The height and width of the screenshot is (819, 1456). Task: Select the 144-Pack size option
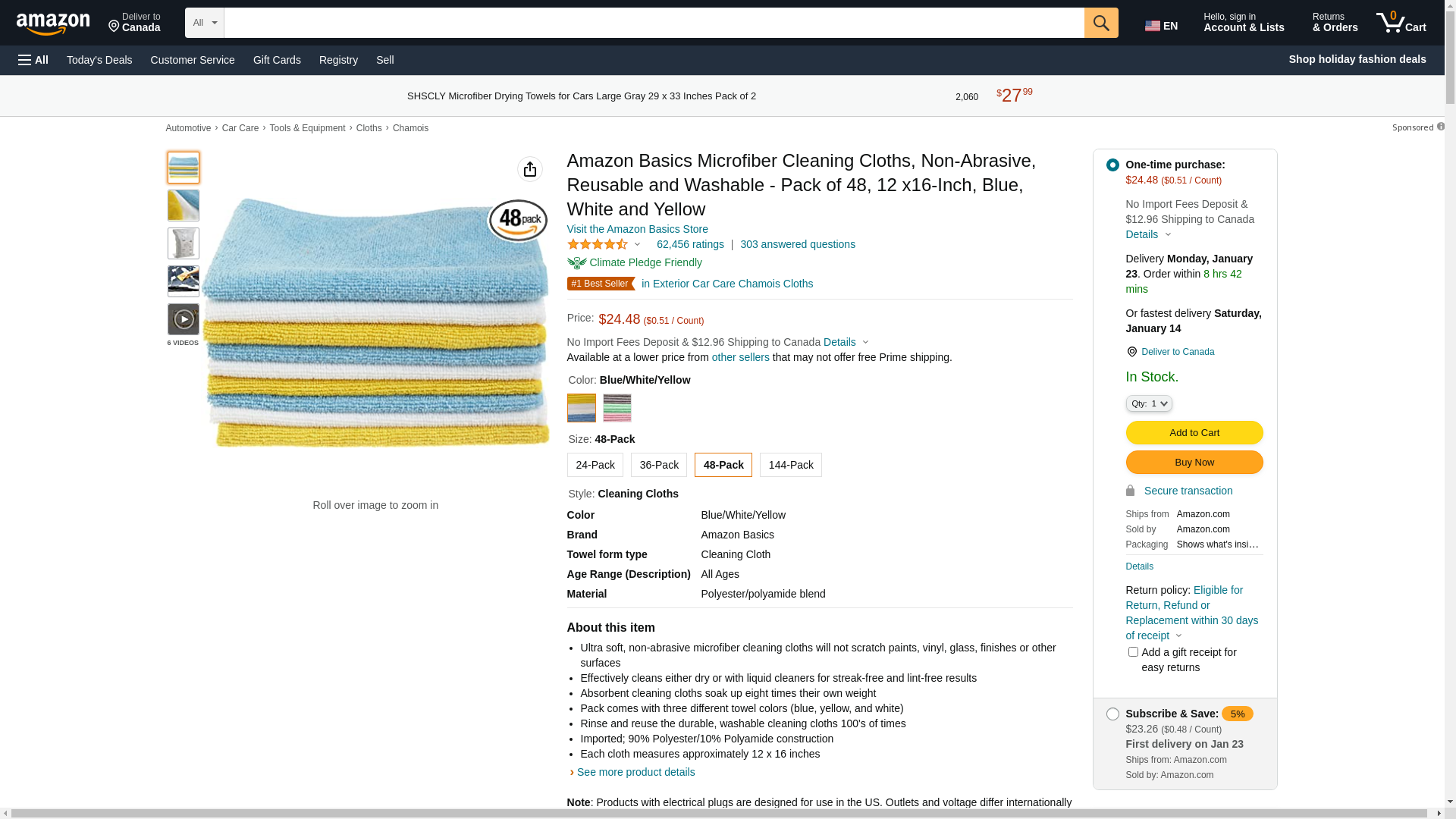tap(790, 465)
